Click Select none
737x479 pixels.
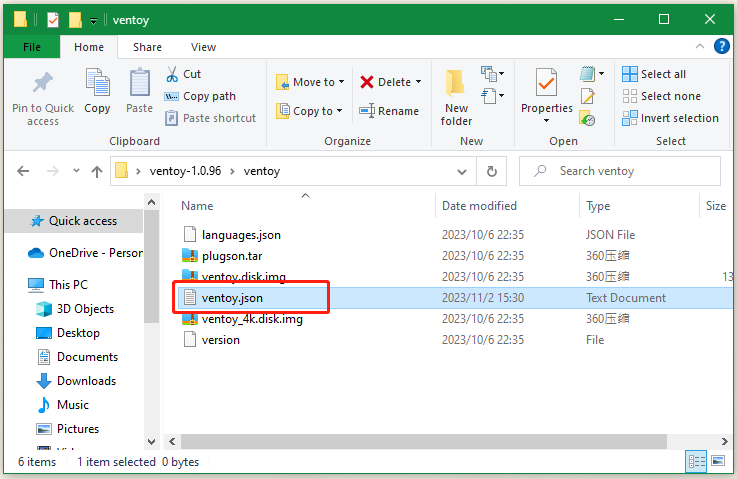point(661,96)
